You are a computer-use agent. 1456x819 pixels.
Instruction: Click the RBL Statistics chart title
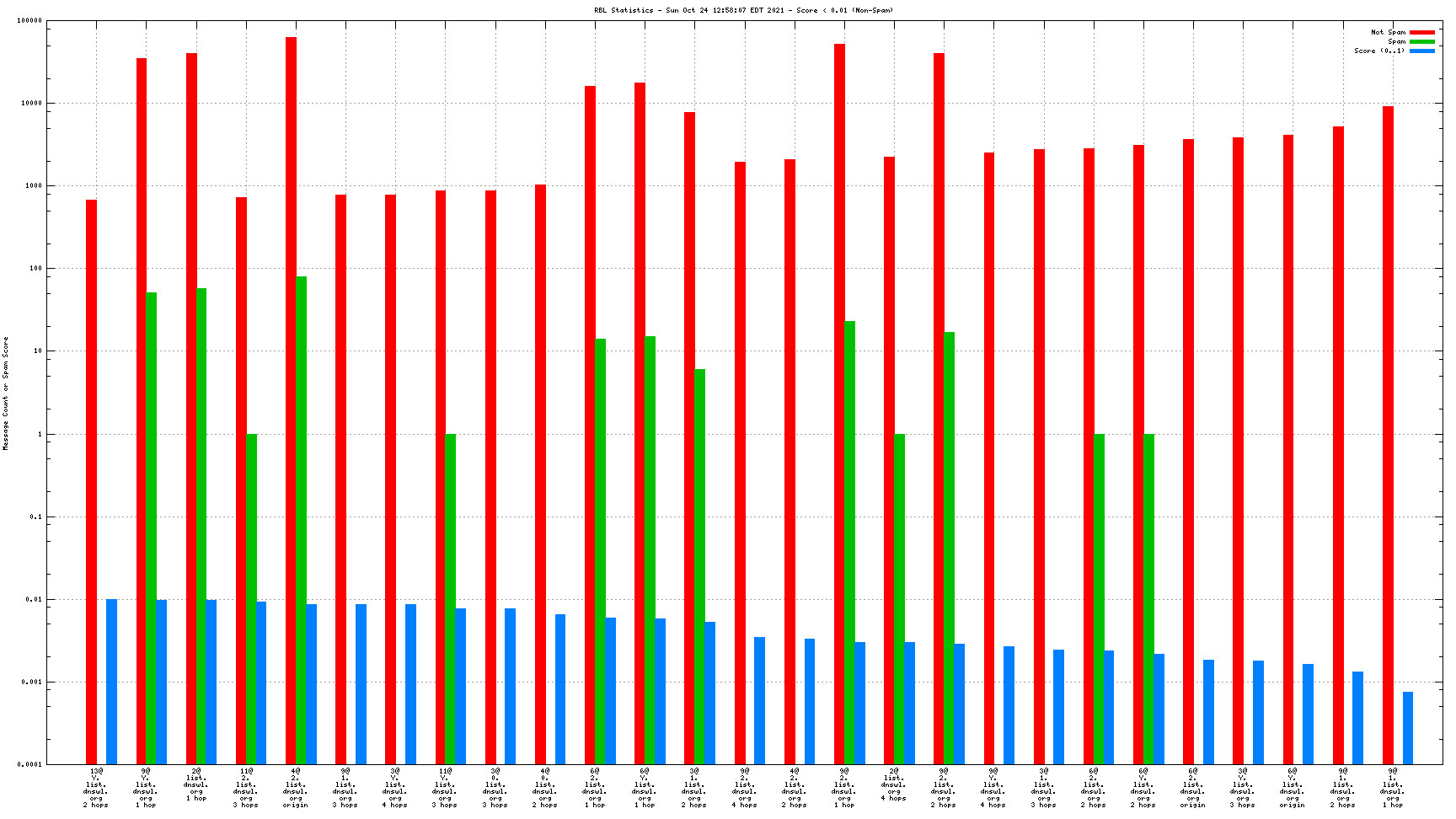743,10
